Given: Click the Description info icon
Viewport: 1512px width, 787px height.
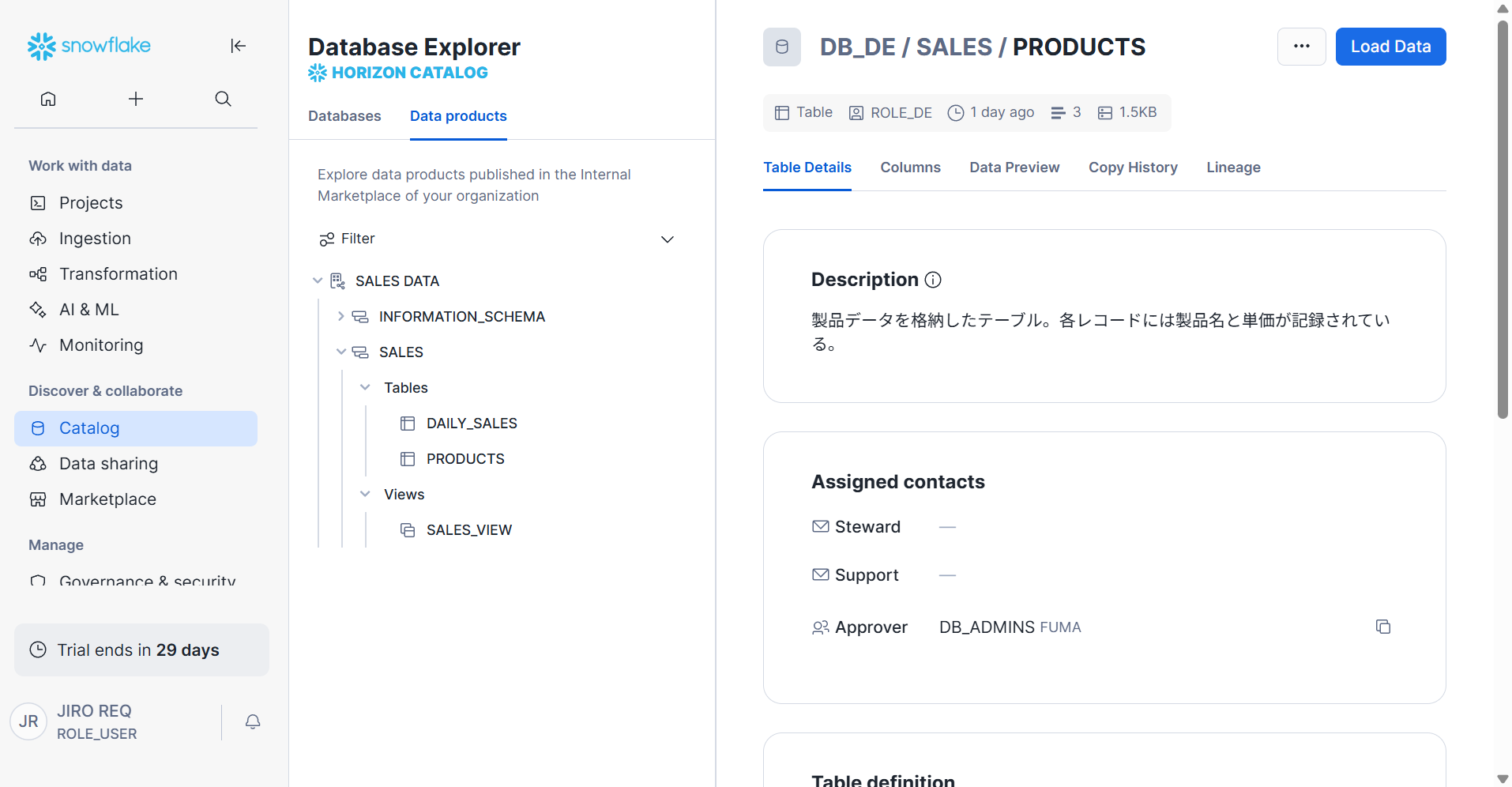Looking at the screenshot, I should [933, 280].
